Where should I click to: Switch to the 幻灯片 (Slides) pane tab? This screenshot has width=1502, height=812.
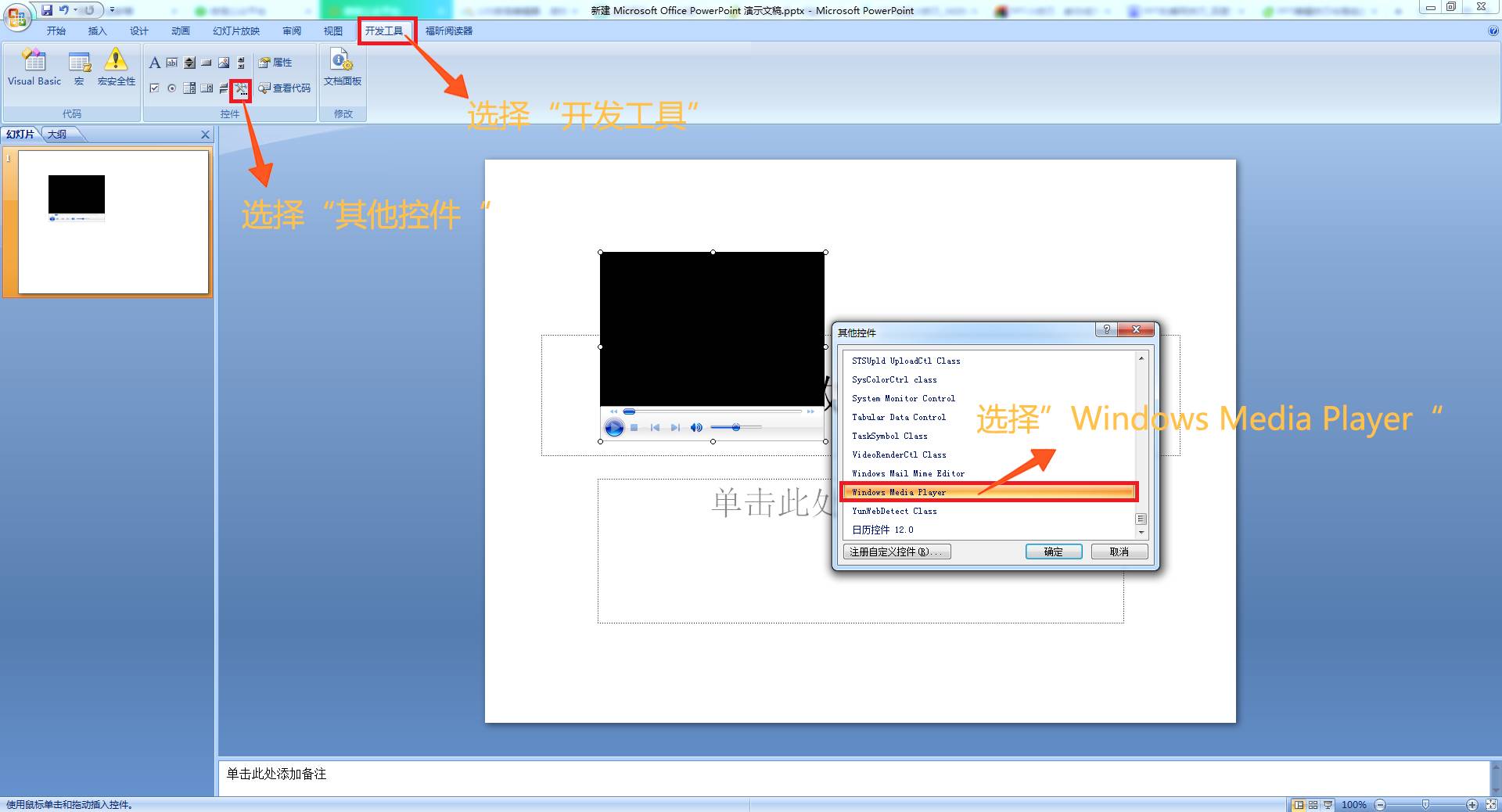[x=20, y=135]
